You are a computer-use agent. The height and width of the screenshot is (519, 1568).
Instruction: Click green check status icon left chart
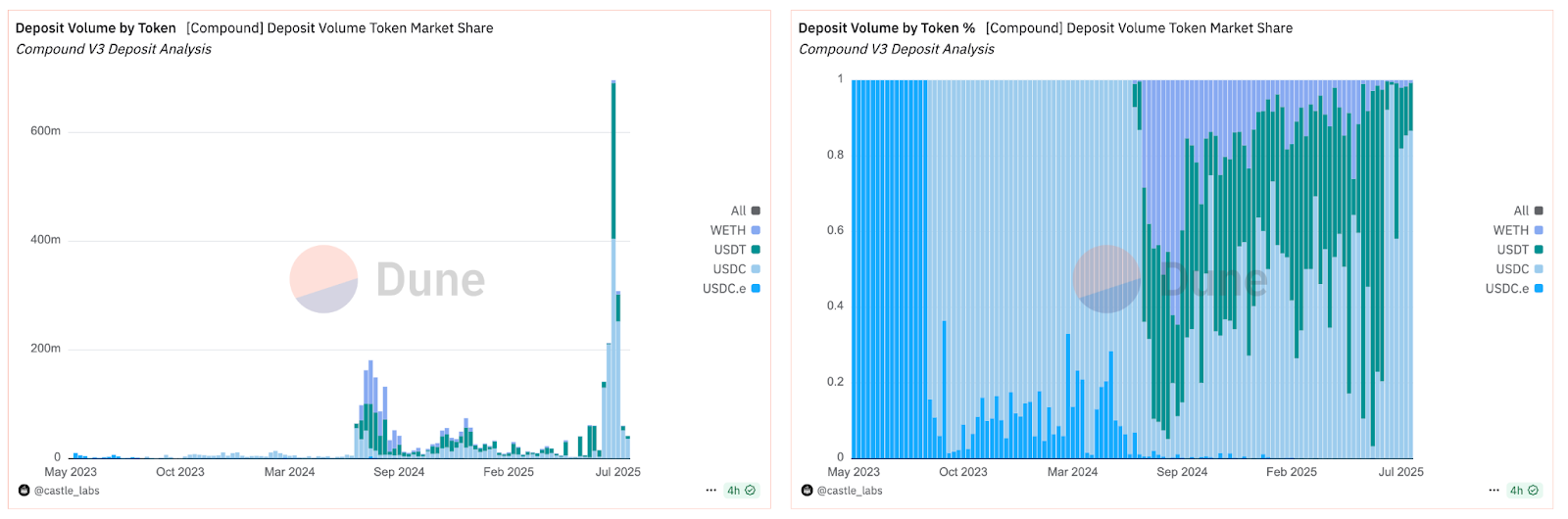point(751,491)
